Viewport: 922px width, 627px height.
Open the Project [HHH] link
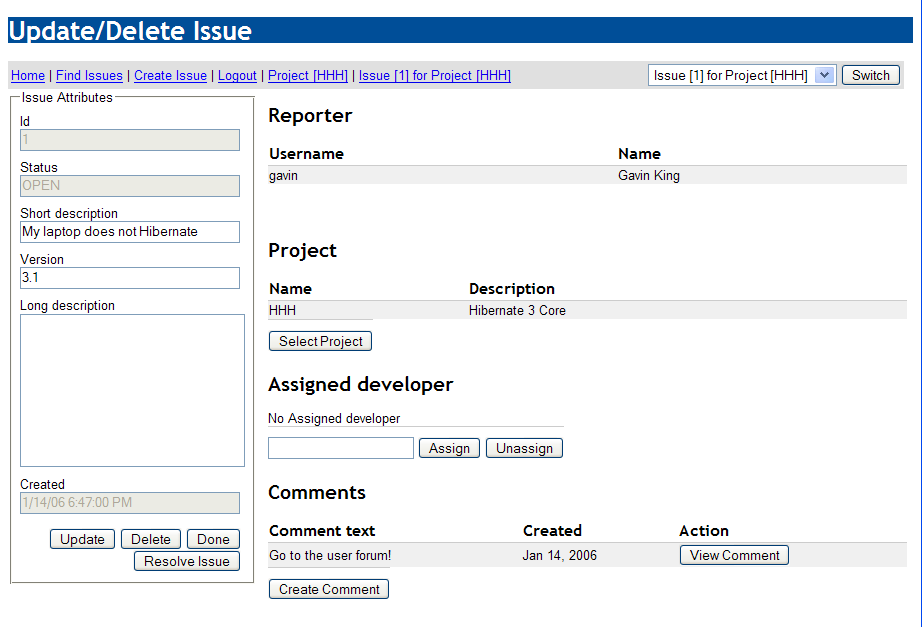pyautogui.click(x=308, y=75)
